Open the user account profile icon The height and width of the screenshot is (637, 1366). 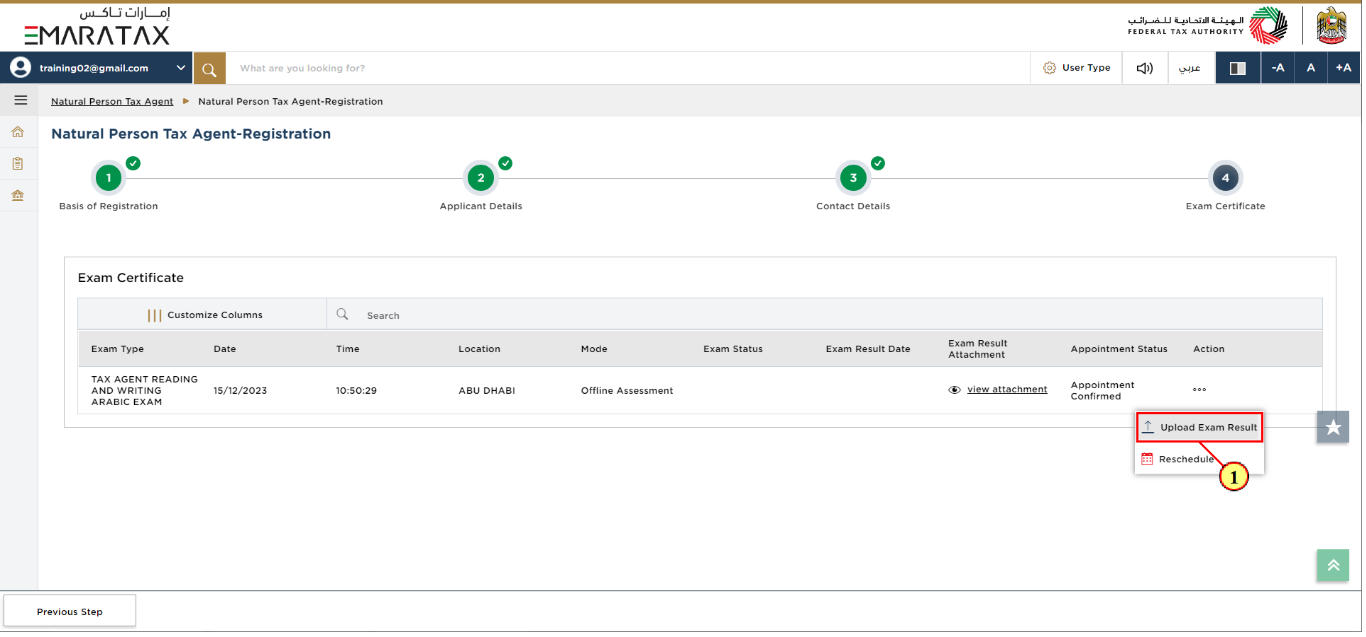coord(20,68)
